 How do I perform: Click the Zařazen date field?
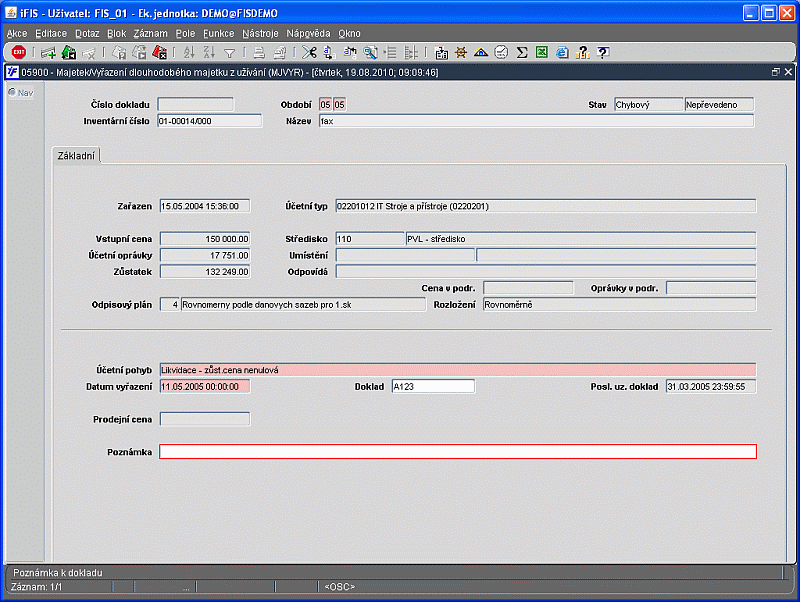[x=205, y=206]
